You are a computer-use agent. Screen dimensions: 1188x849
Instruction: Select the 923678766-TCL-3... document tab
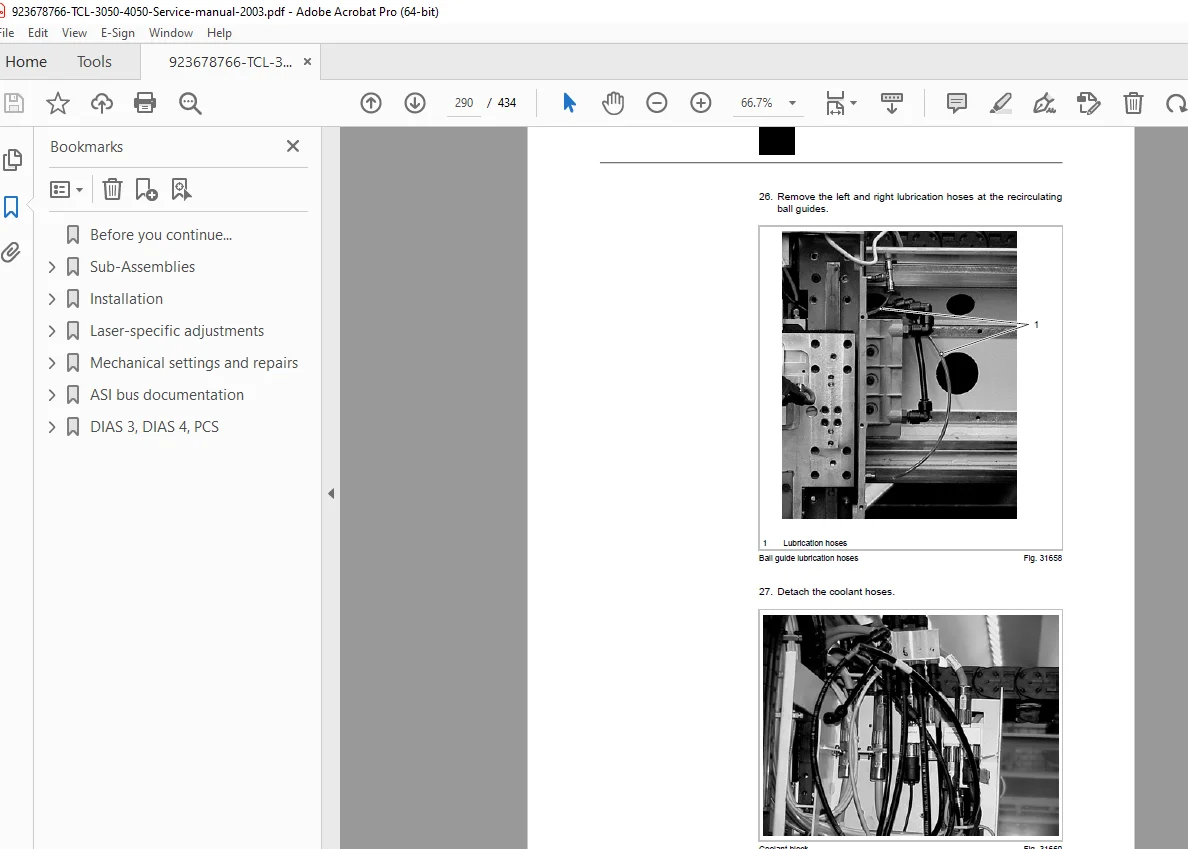tap(230, 62)
